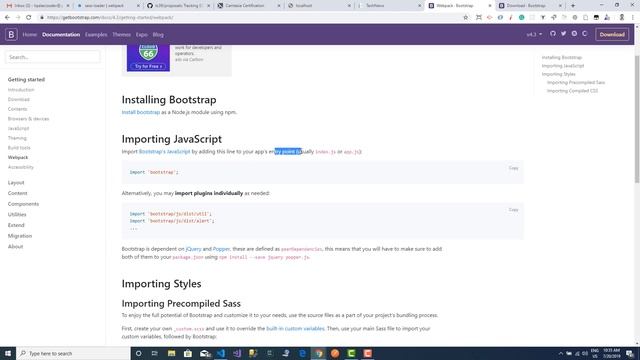The width and height of the screenshot is (640, 360).
Task: Click the green circle extension icon
Action: click(522, 18)
